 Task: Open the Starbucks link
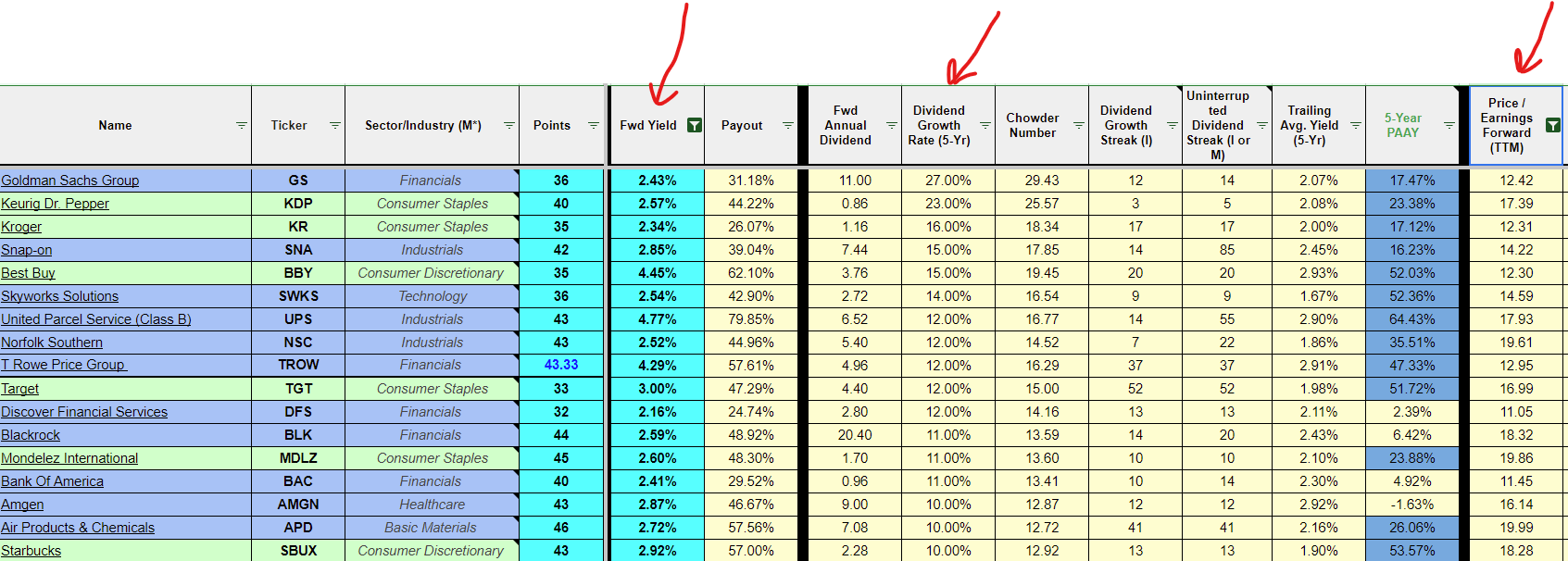point(31,551)
